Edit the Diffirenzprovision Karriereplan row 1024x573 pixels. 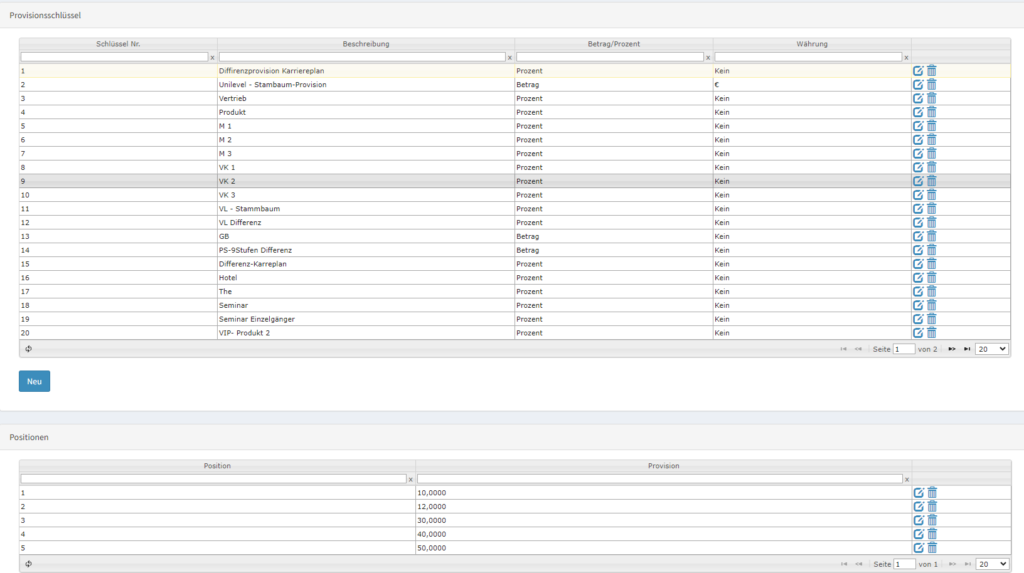pos(918,71)
